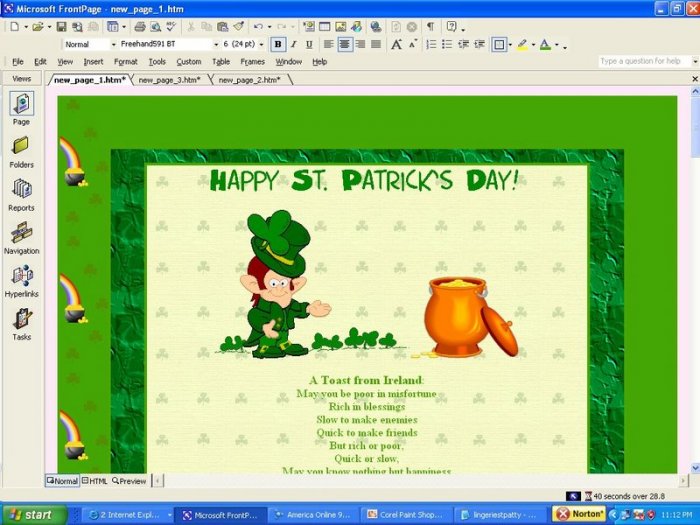Image resolution: width=700 pixels, height=525 pixels.
Task: Click the Insert Hyperlink globe icon
Action: coord(376,27)
